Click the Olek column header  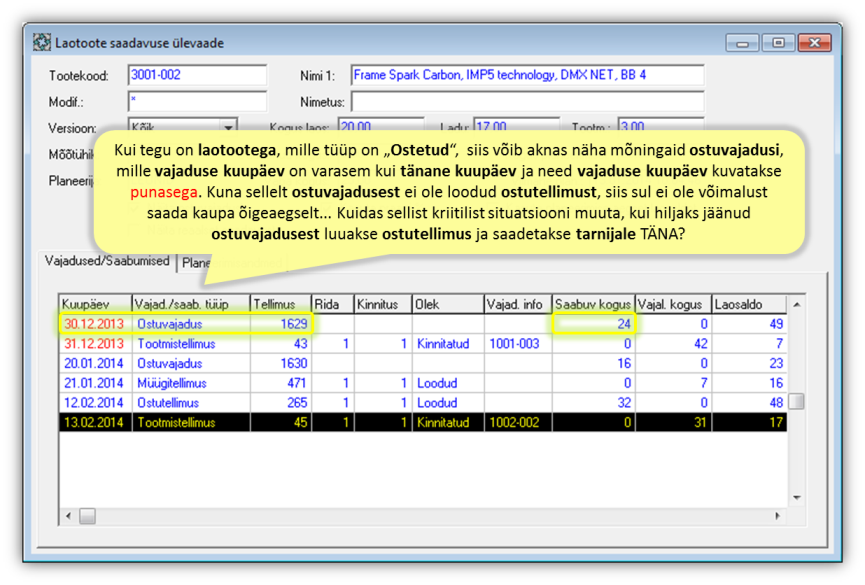click(x=448, y=304)
